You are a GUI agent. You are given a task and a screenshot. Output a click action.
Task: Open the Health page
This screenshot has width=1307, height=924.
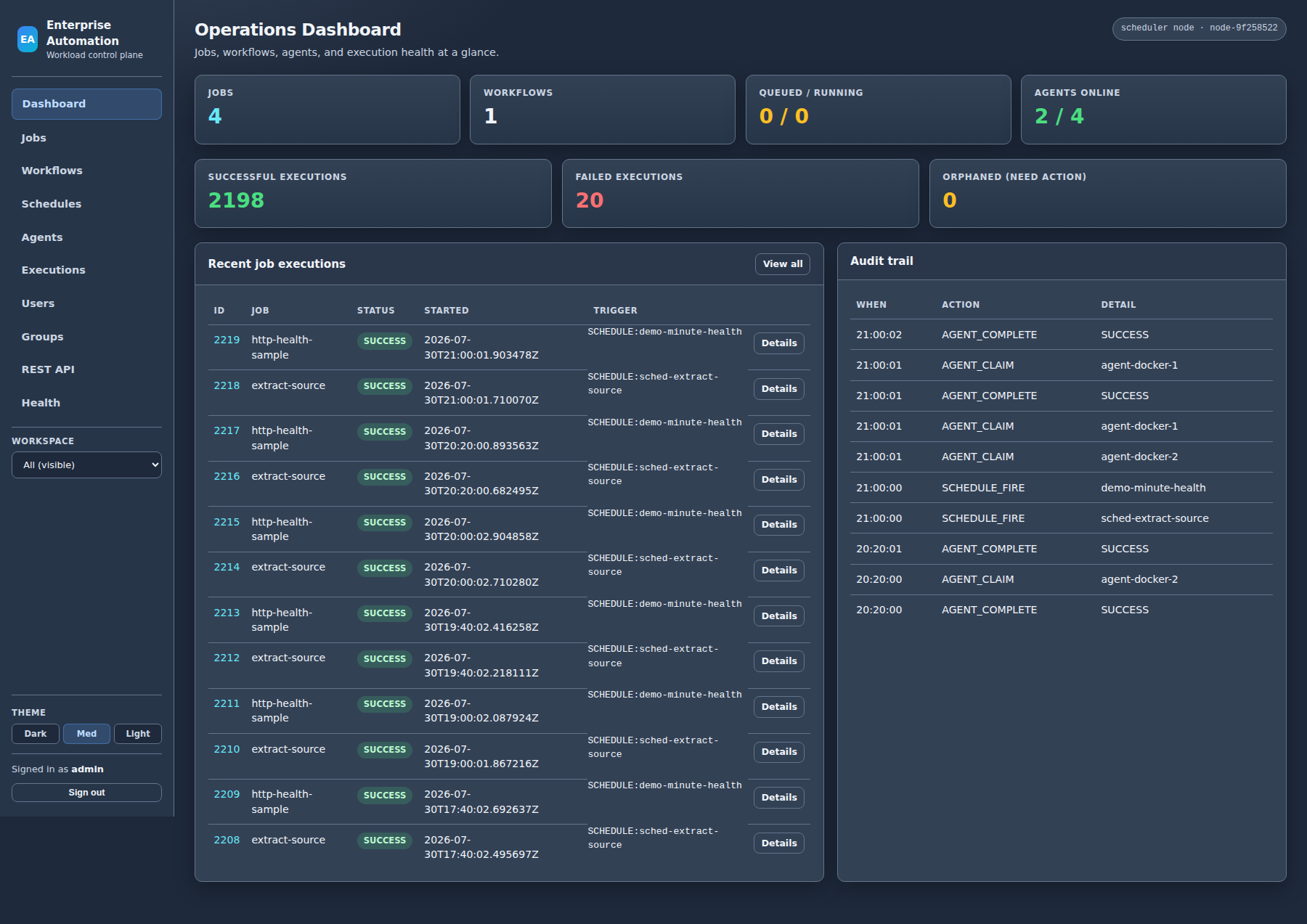point(86,403)
